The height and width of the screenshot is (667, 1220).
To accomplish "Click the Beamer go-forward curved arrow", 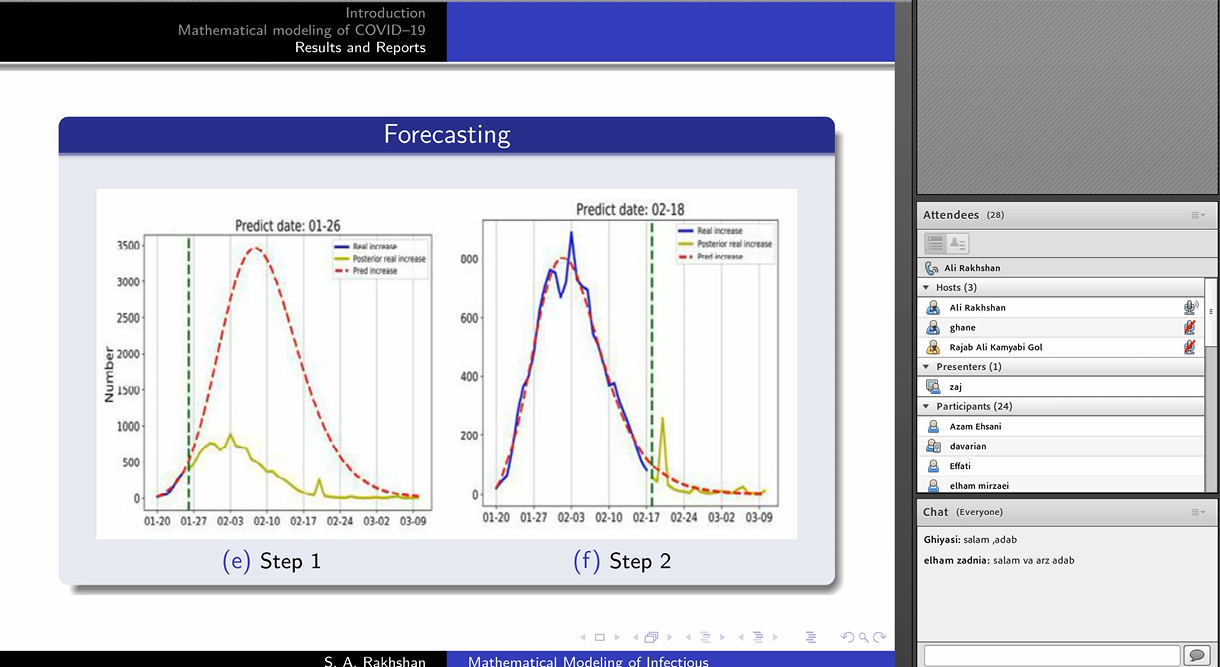I will [x=880, y=637].
